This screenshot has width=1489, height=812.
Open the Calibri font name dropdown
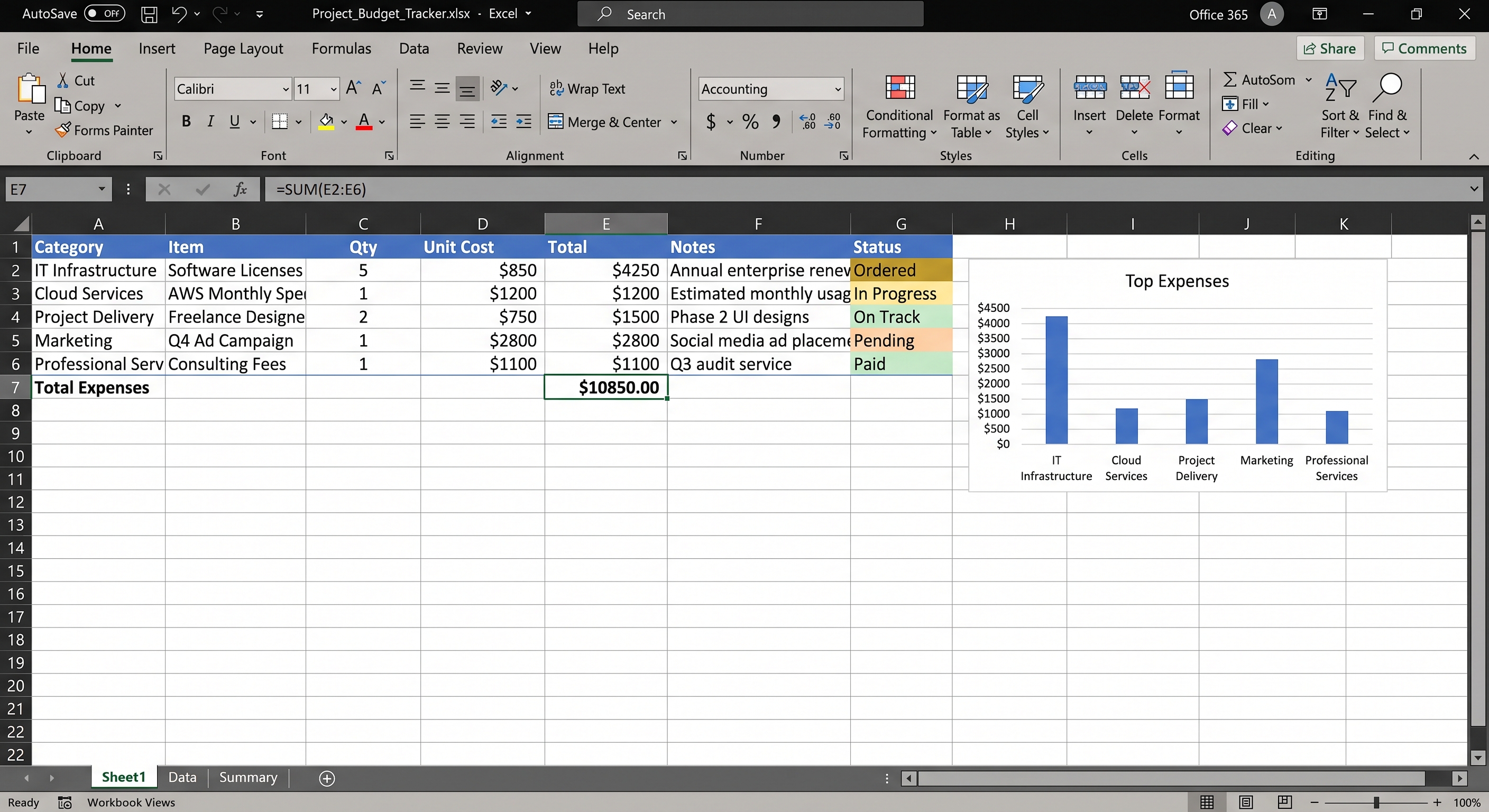click(286, 89)
